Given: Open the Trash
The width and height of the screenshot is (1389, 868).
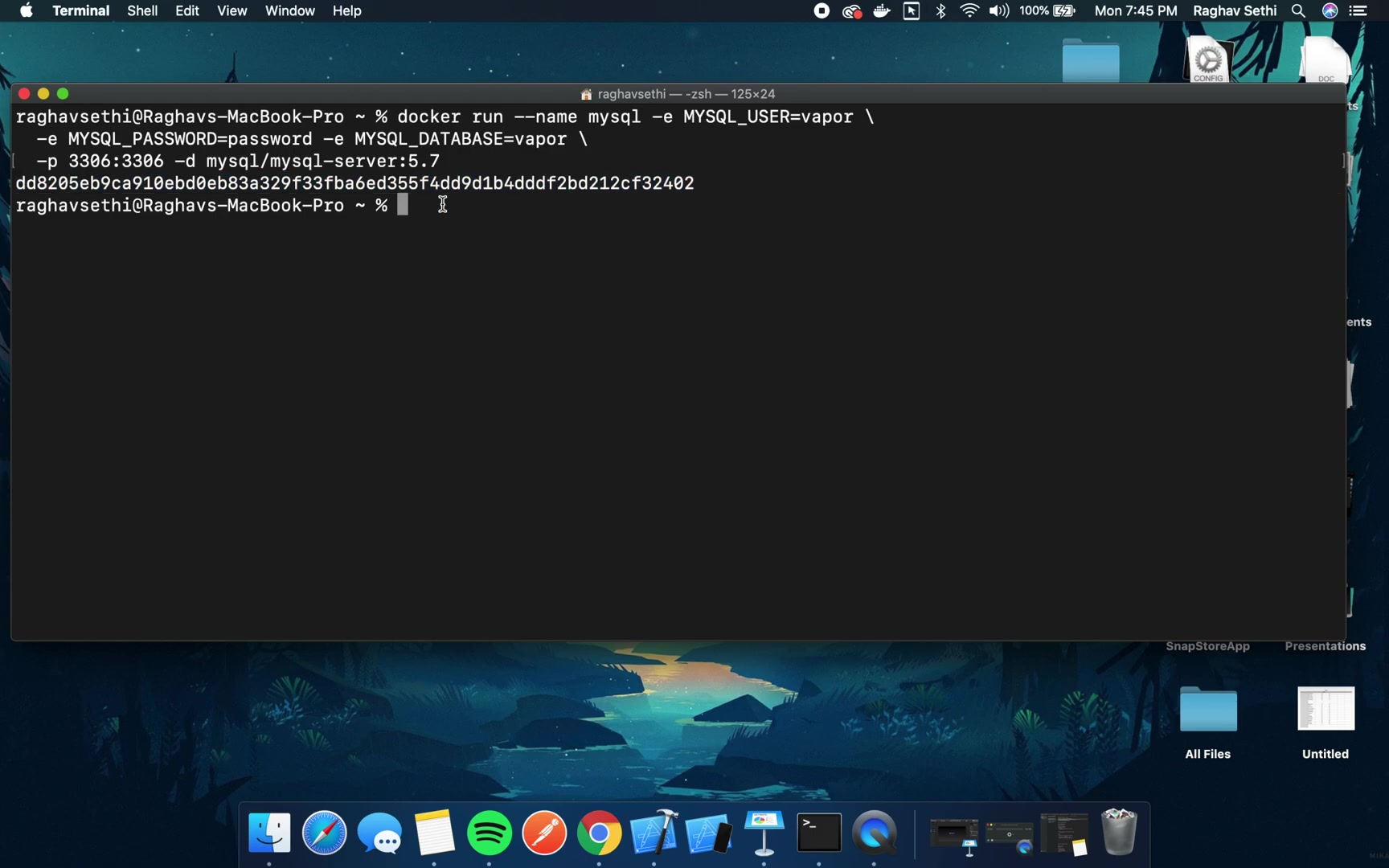Looking at the screenshot, I should [x=1120, y=832].
